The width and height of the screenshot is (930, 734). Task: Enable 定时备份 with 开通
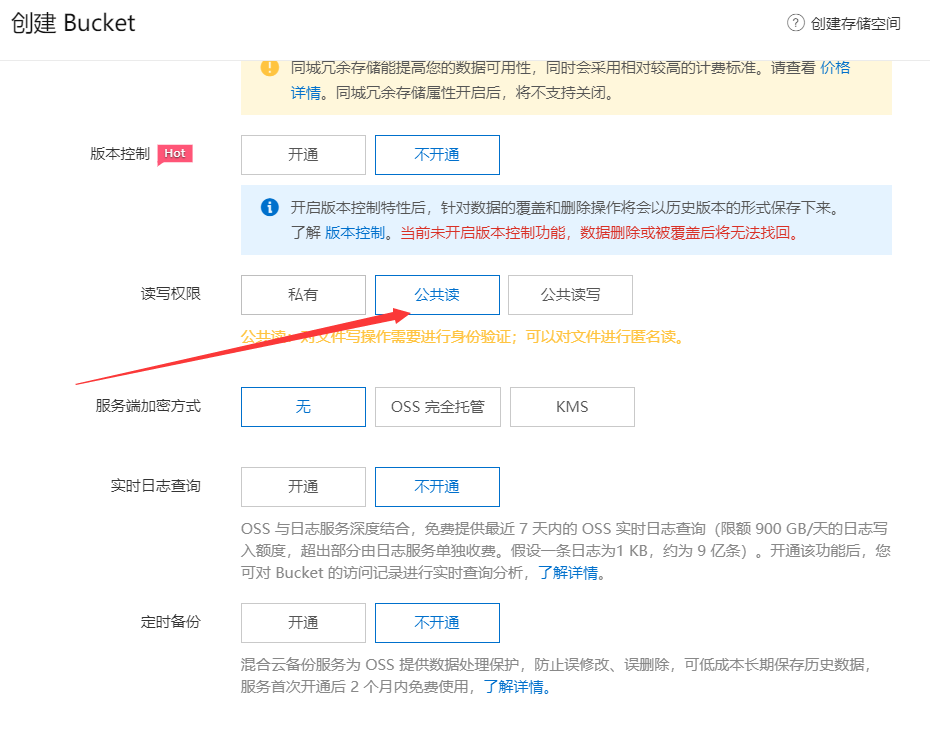(x=303, y=623)
